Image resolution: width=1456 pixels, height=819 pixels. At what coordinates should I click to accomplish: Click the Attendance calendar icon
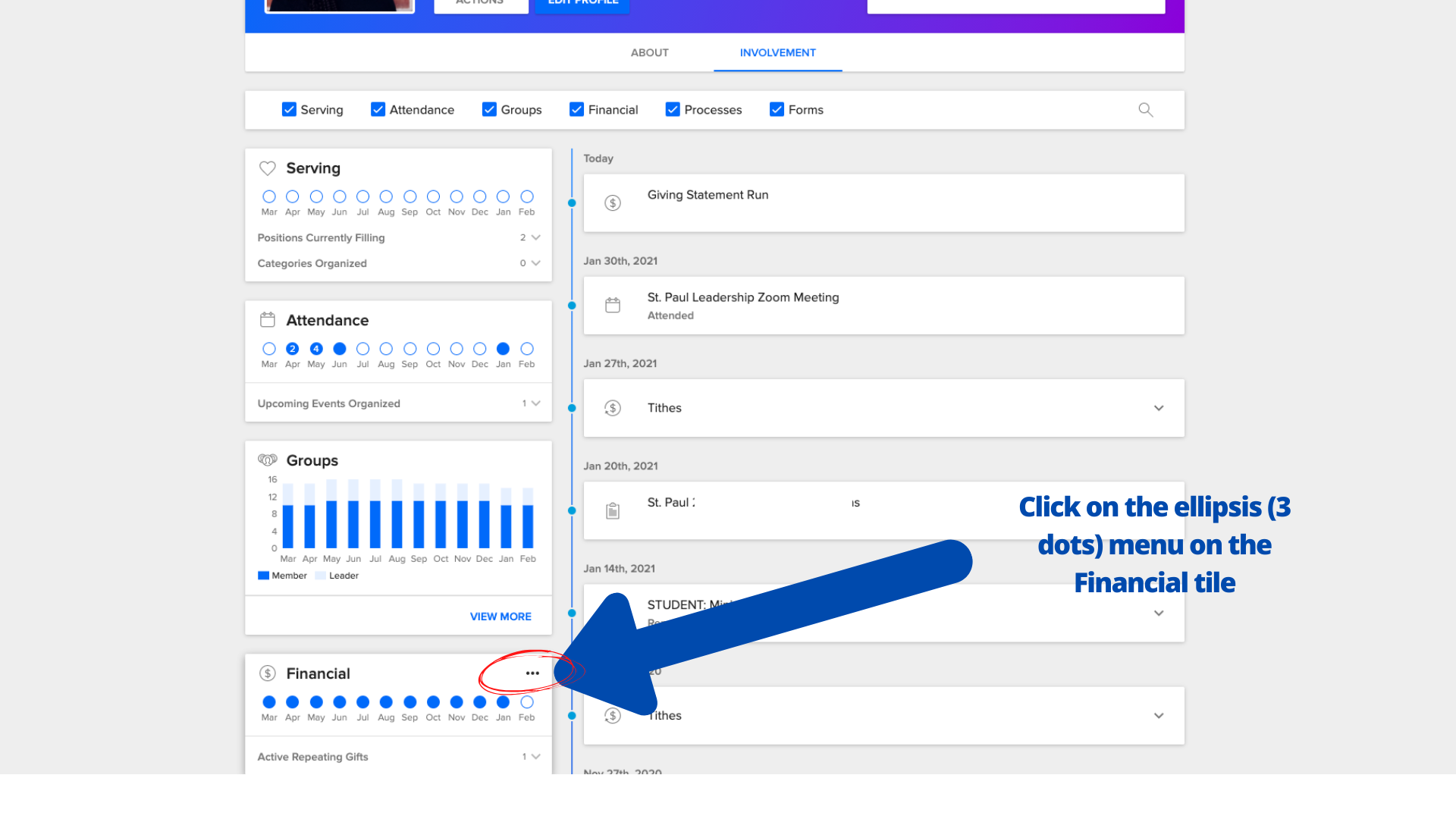[x=267, y=320]
